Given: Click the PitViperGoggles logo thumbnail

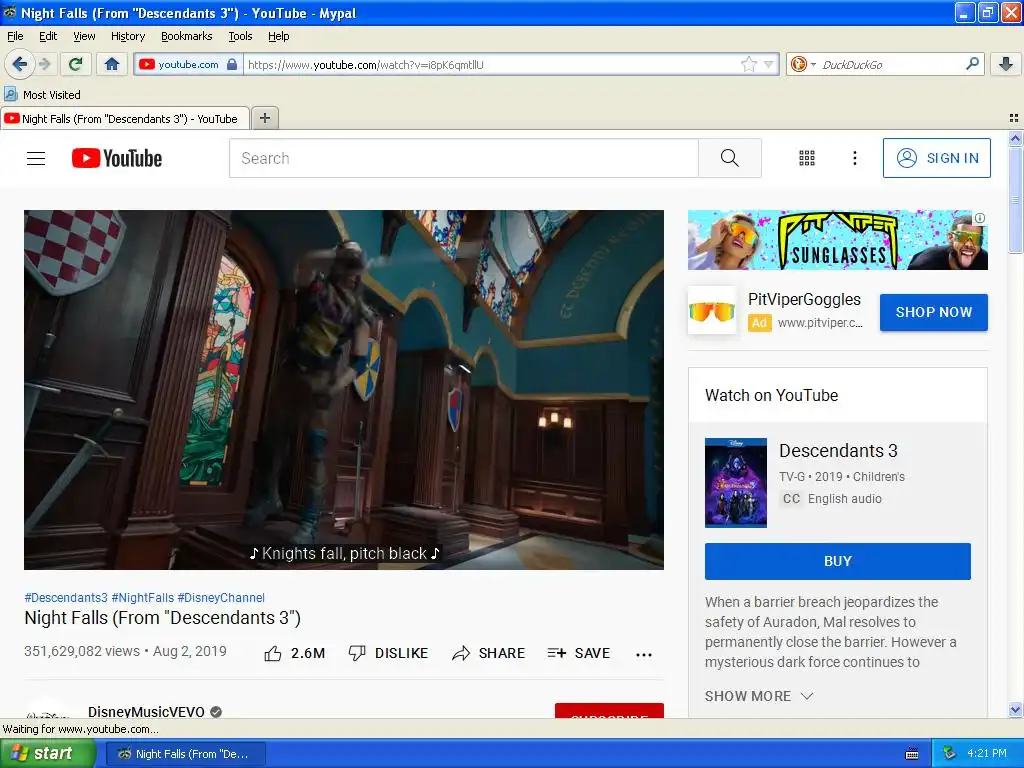Looking at the screenshot, I should tap(712, 310).
